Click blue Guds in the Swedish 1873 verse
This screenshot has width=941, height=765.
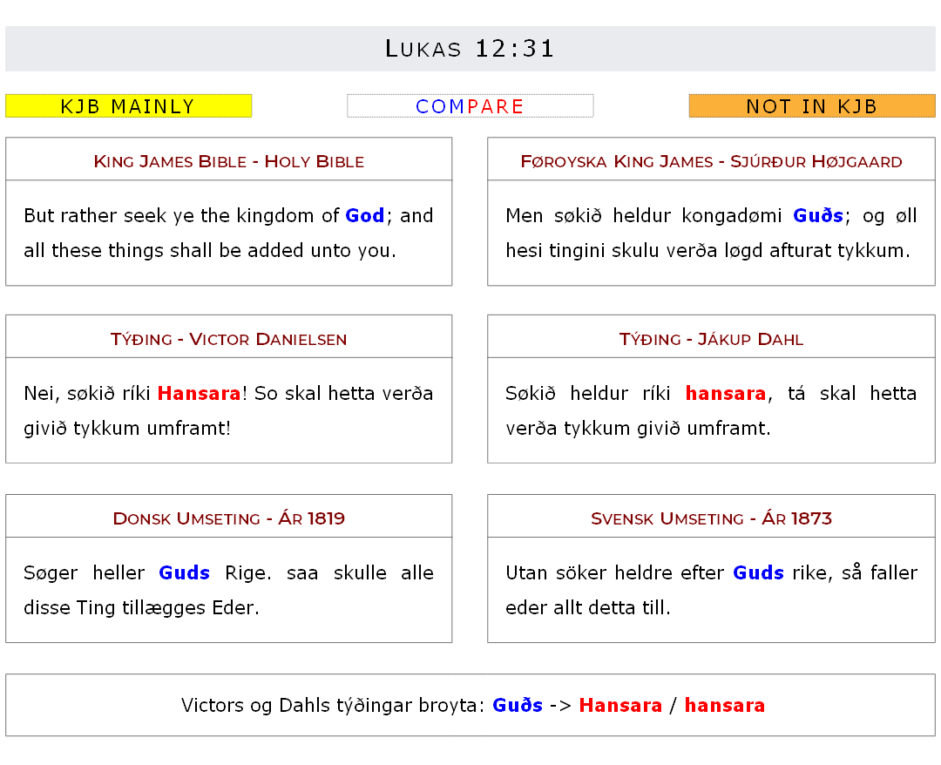coord(758,572)
